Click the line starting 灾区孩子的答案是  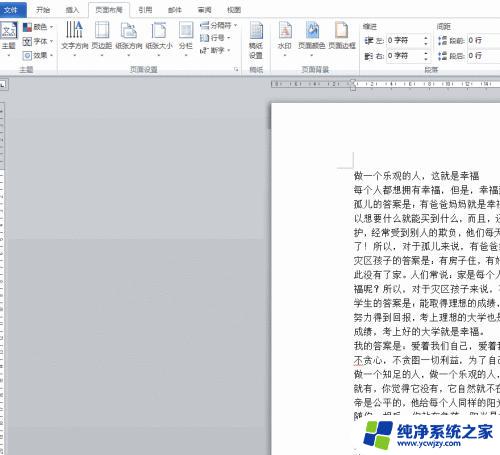pyautogui.click(x=427, y=261)
